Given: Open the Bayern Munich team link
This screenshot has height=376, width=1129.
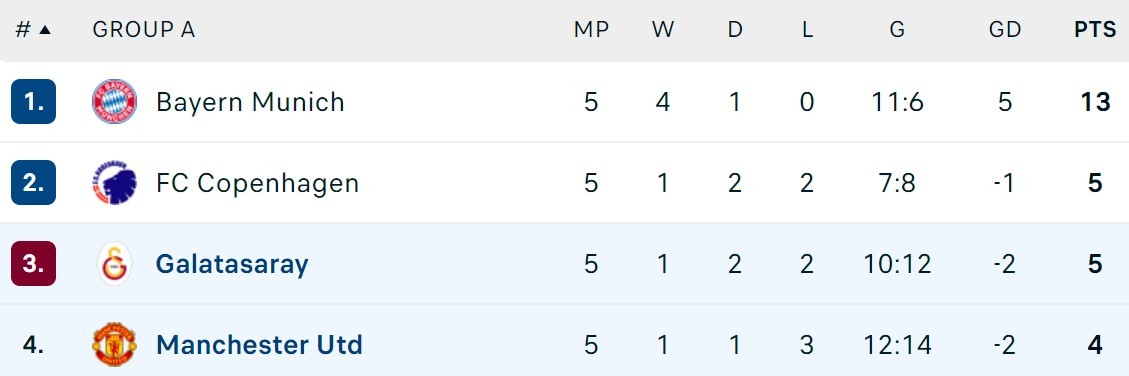Looking at the screenshot, I should point(251,102).
